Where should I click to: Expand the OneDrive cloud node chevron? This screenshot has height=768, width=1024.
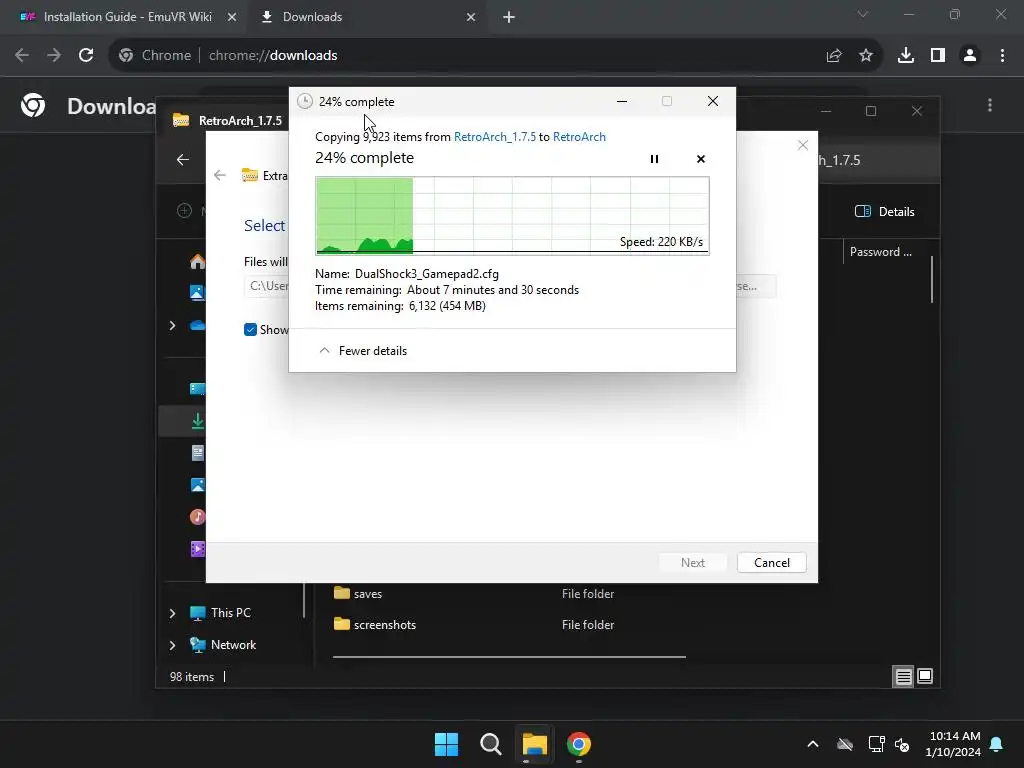point(172,325)
